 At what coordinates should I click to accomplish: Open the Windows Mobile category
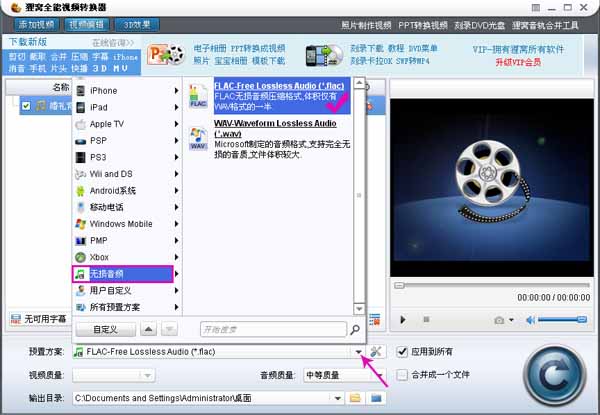(x=127, y=224)
